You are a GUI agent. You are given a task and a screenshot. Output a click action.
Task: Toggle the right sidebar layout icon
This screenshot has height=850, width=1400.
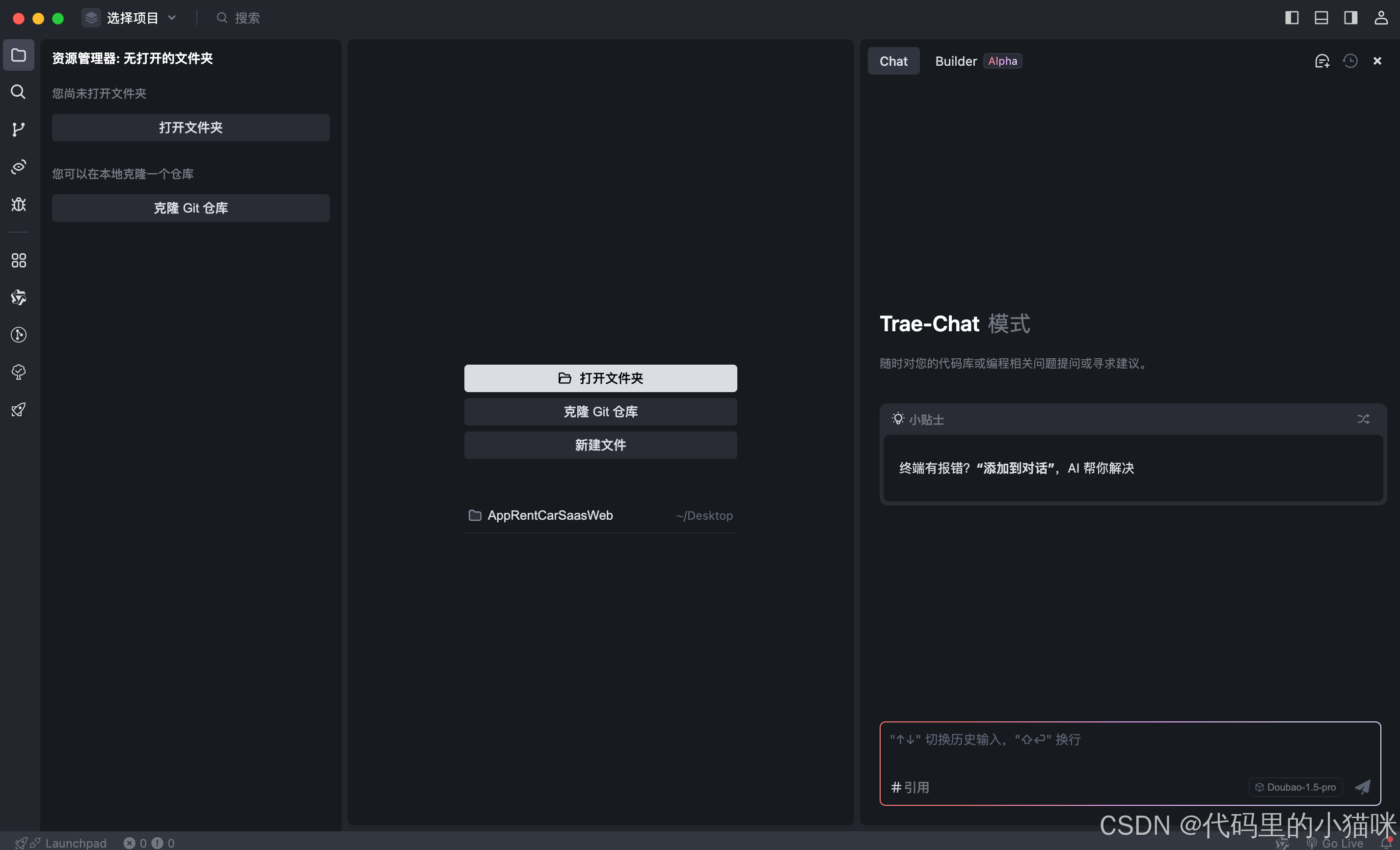(1350, 18)
